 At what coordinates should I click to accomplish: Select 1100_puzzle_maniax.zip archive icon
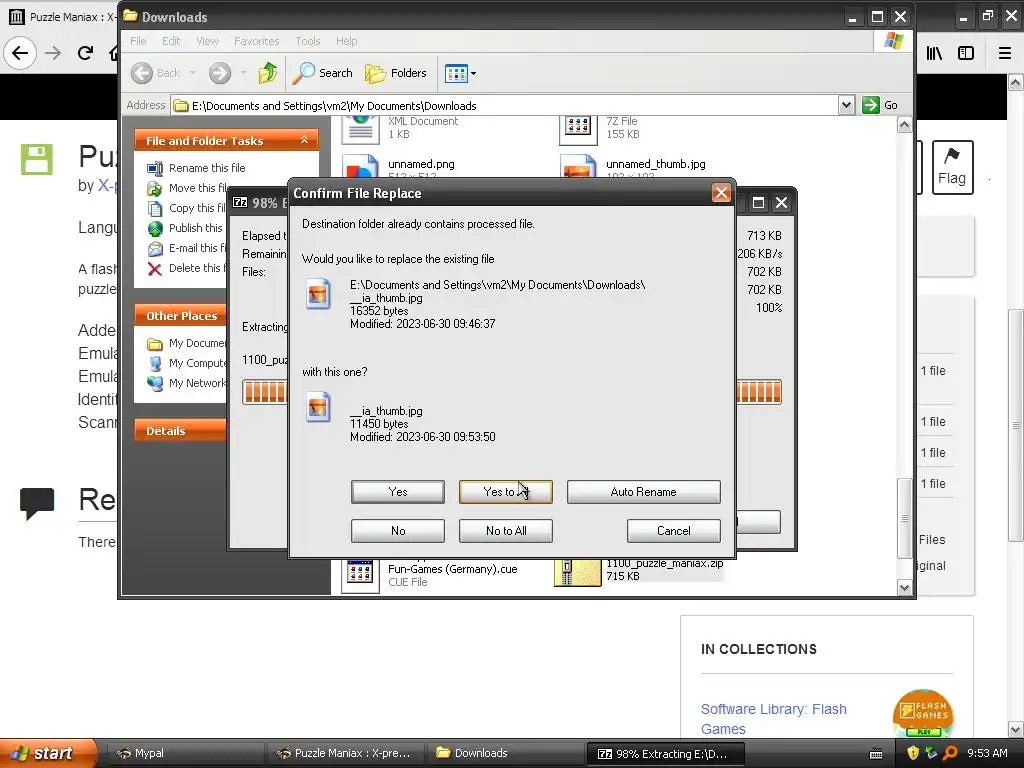click(x=577, y=572)
